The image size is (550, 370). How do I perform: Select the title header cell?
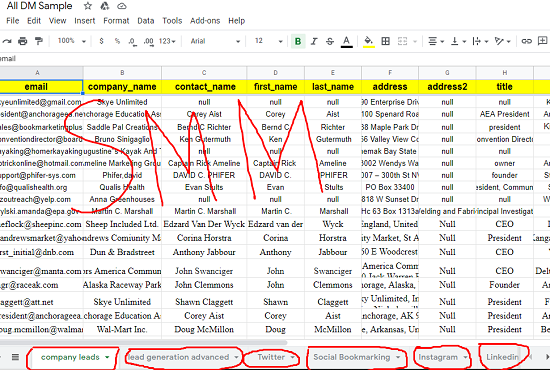click(504, 87)
